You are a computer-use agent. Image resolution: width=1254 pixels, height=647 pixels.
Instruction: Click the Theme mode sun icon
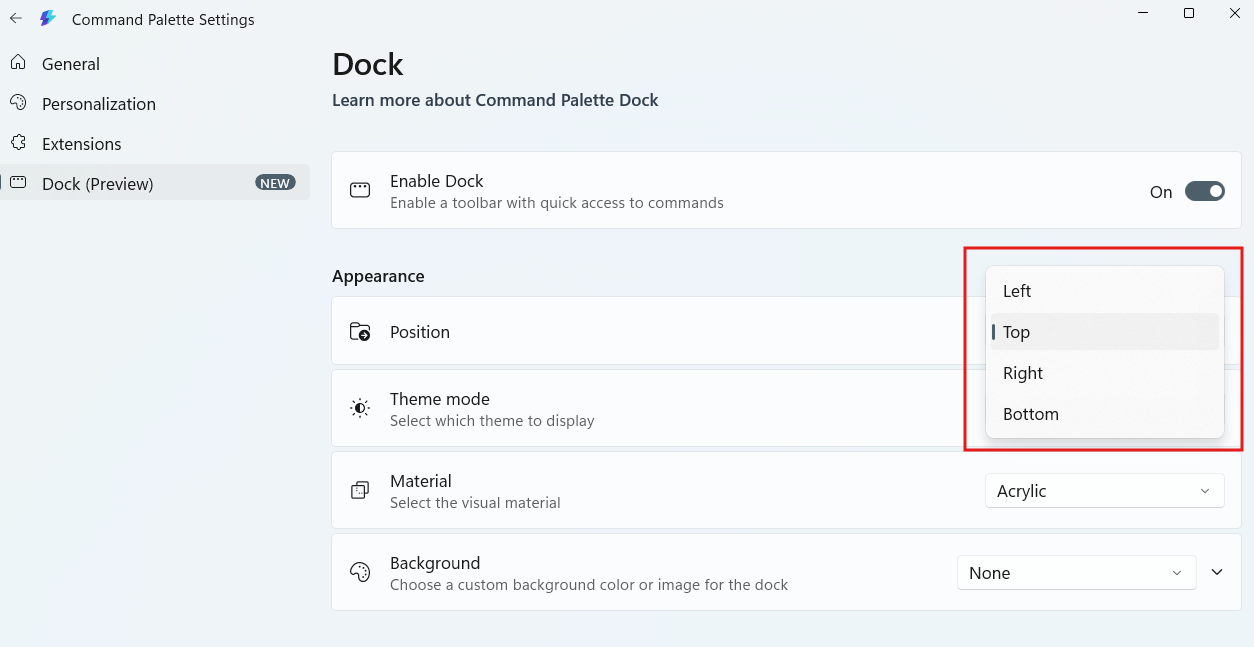[x=360, y=407]
